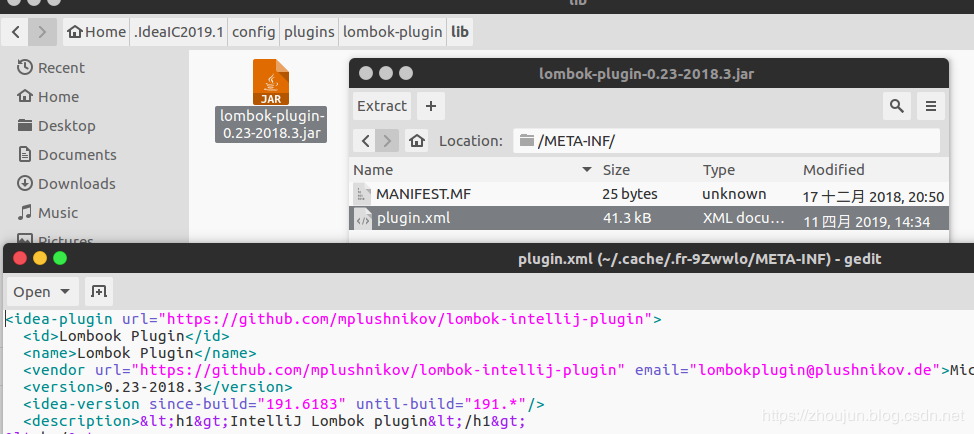Add files with the plus button
This screenshot has width=974, height=434.
click(430, 106)
